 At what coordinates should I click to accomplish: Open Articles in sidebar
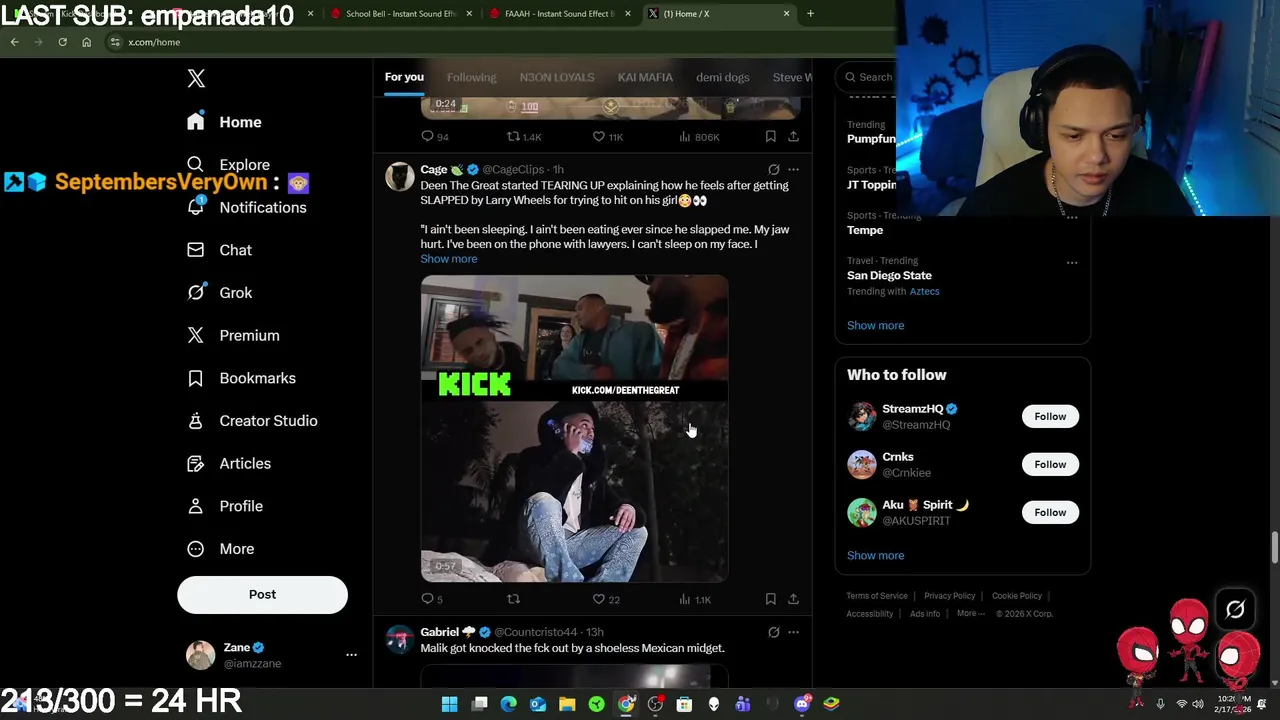point(229,464)
